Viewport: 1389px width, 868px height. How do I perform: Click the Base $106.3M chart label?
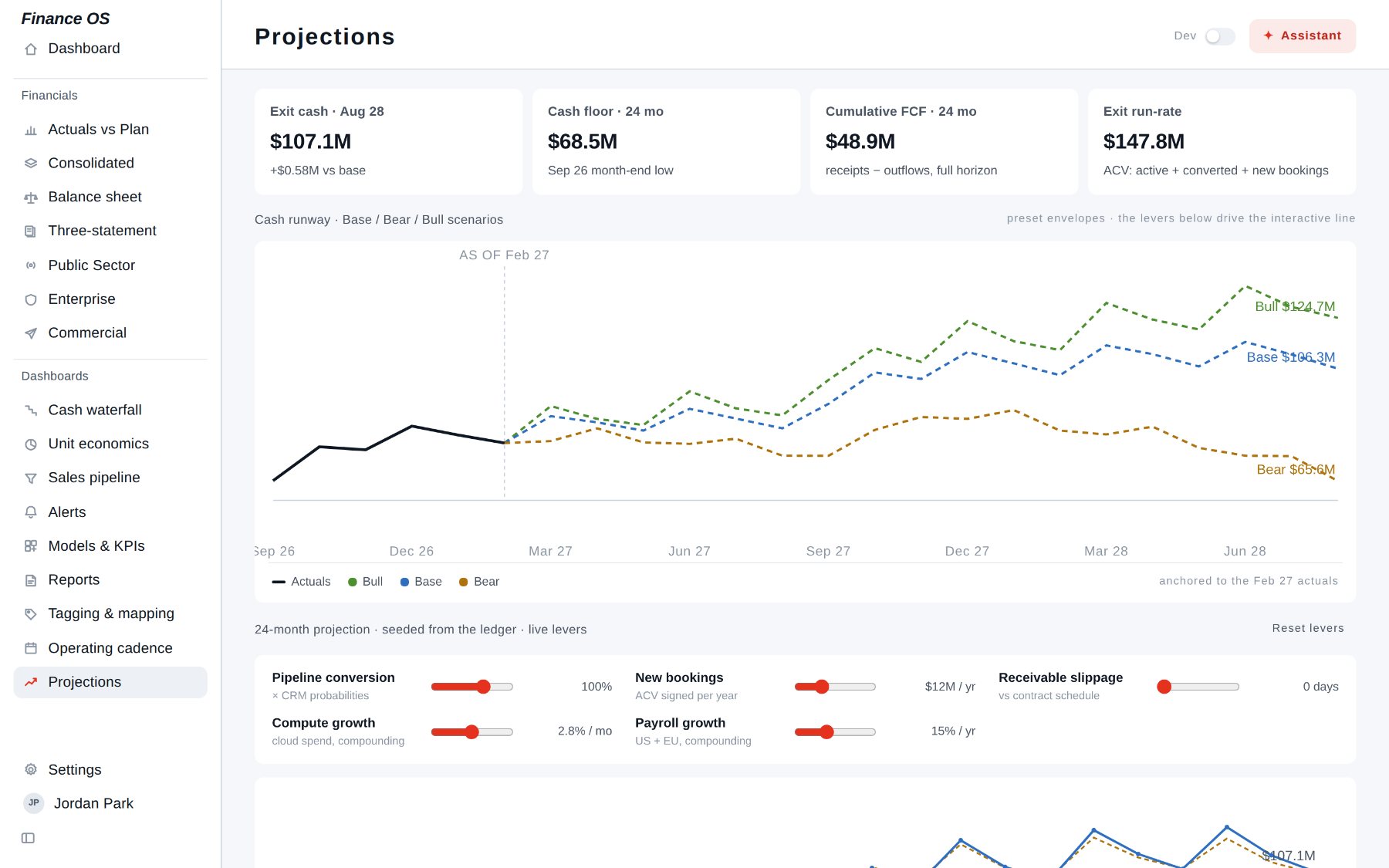[1291, 358]
